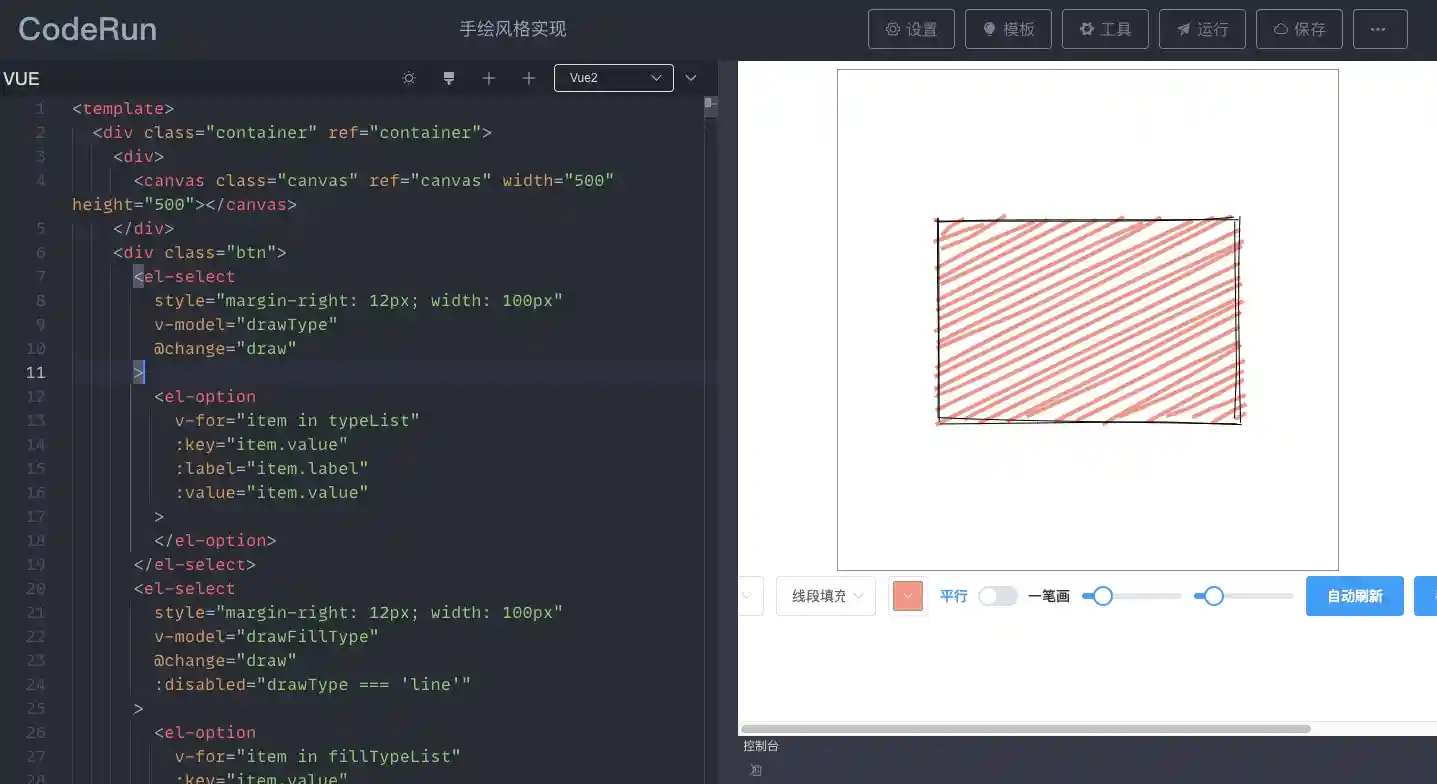Screen dimensions: 1437x784
Task: Run the code with 运行
Action: point(1201,29)
